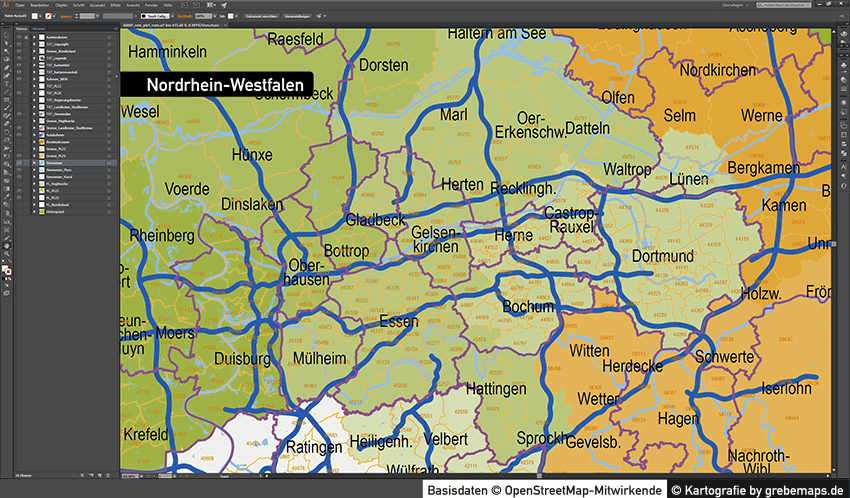Click the Illustrator Ai logo icon

(x=6, y=5)
